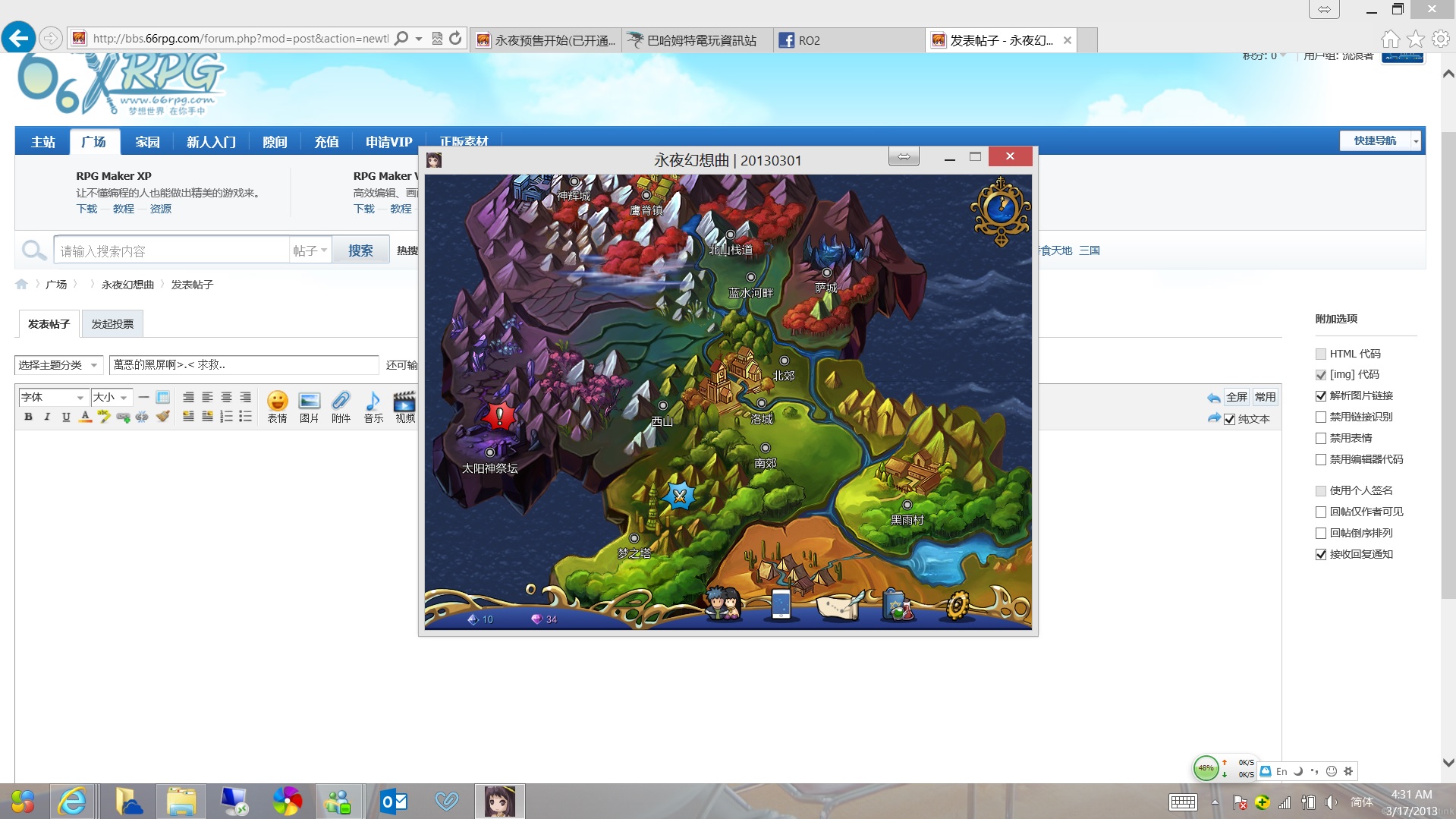Open the gear settings icon in game window
Image resolution: width=1456 pixels, height=819 pixels.
(x=957, y=605)
